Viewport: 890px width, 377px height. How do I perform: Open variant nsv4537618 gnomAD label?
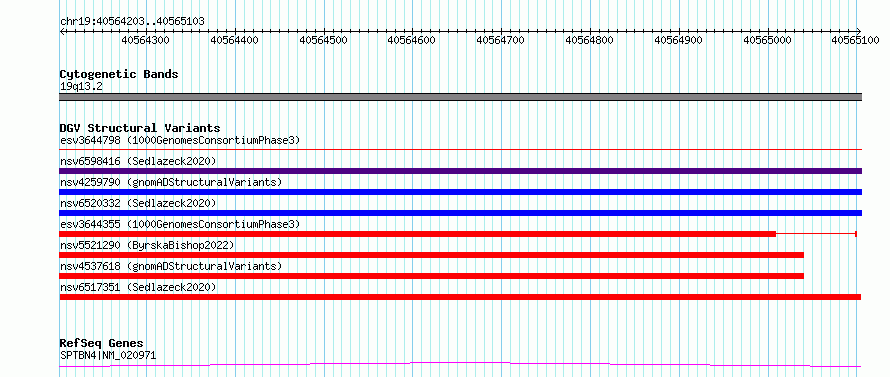click(171, 266)
